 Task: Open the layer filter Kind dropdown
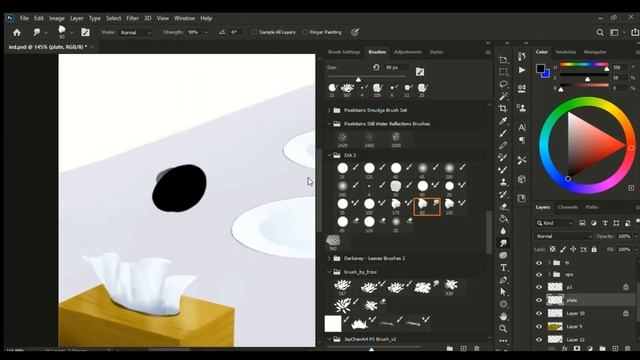(554, 223)
